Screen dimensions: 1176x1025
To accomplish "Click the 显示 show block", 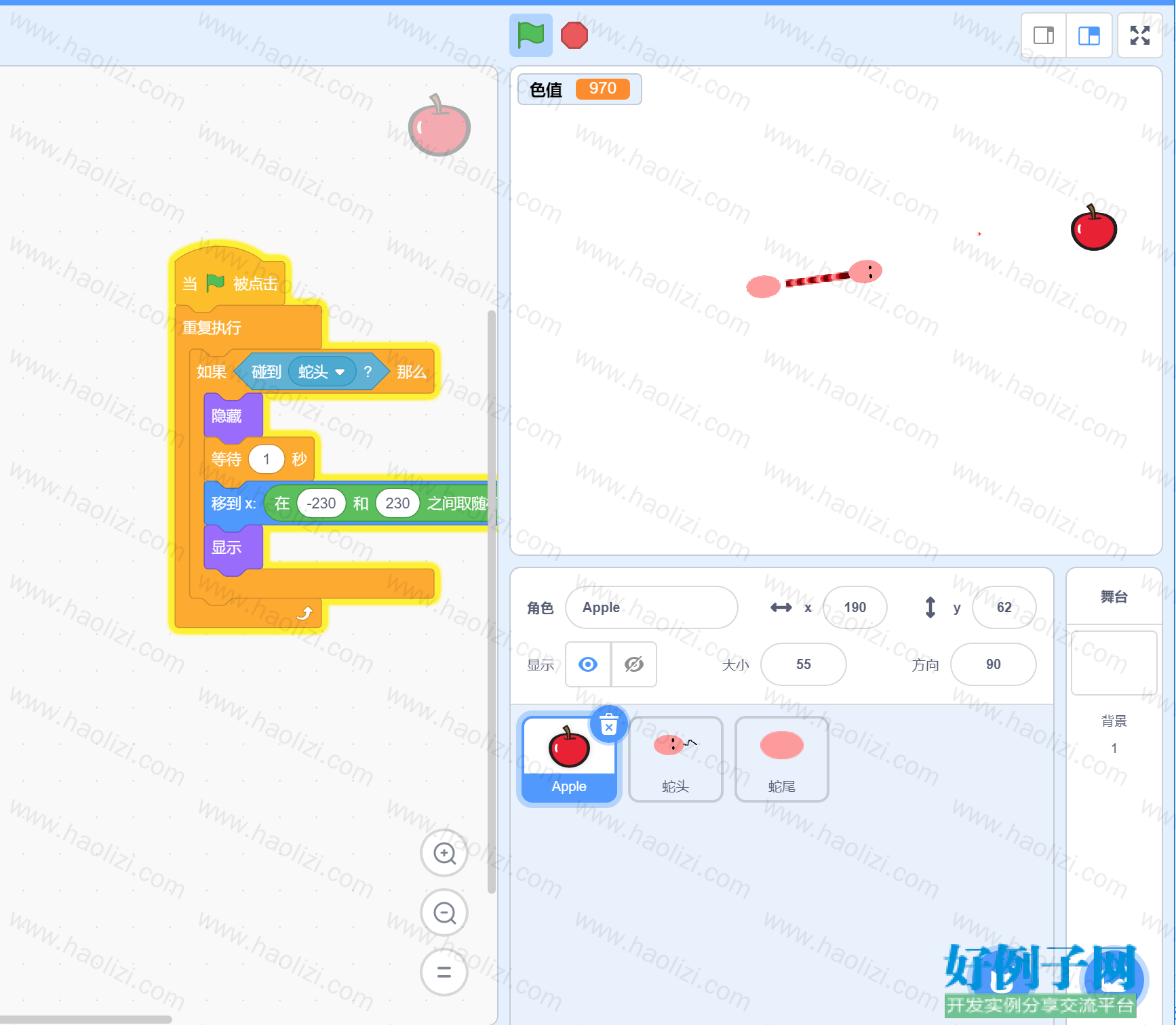I will click(233, 547).
